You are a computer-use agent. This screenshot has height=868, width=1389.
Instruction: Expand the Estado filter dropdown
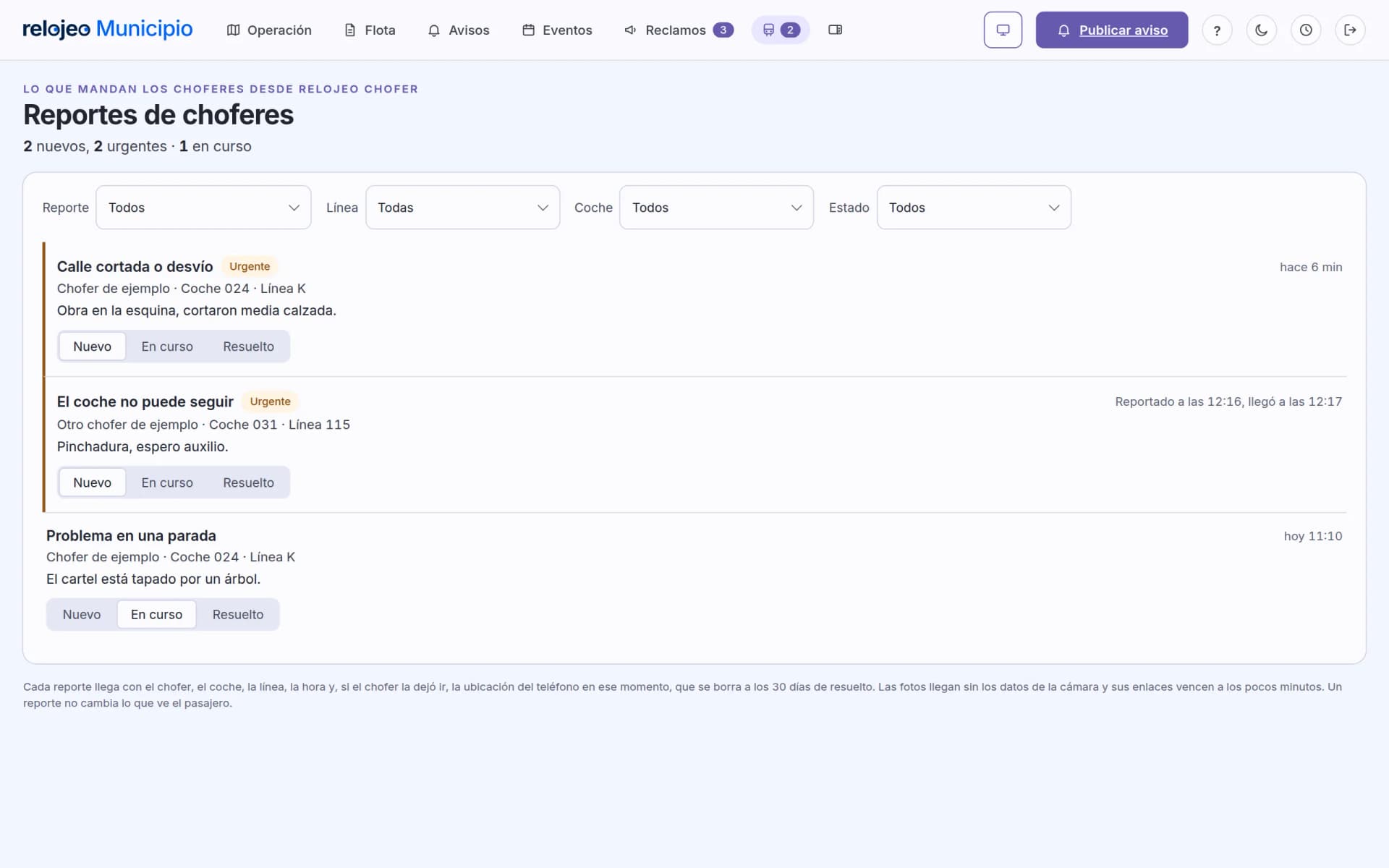[974, 208]
